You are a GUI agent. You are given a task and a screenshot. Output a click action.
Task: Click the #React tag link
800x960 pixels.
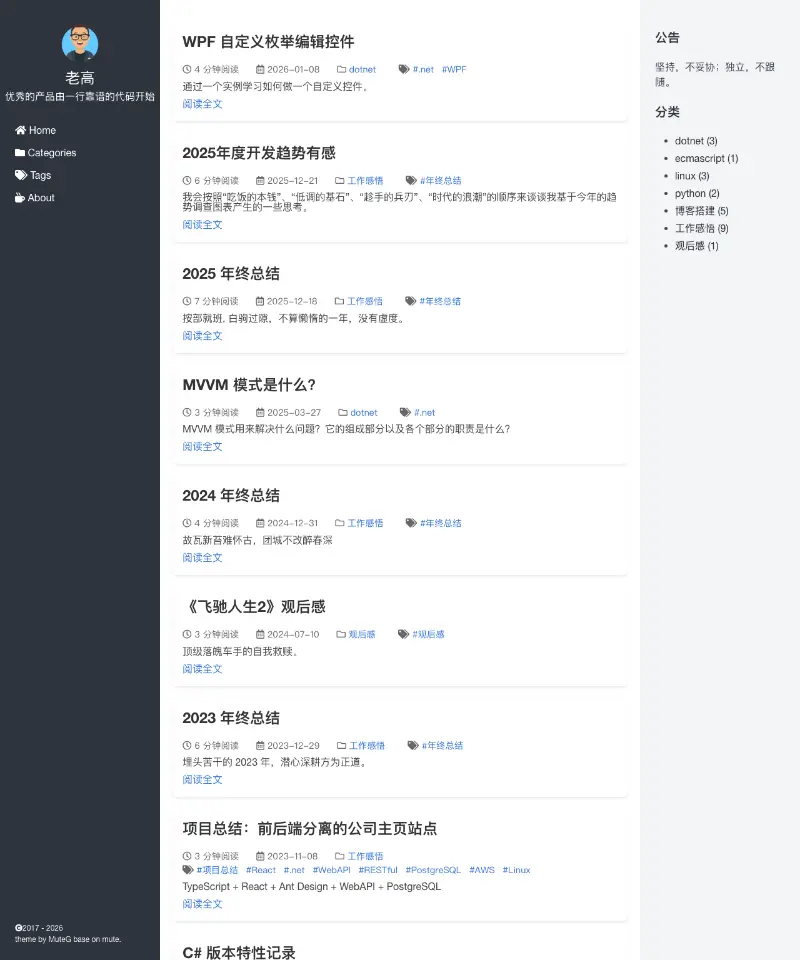click(261, 870)
